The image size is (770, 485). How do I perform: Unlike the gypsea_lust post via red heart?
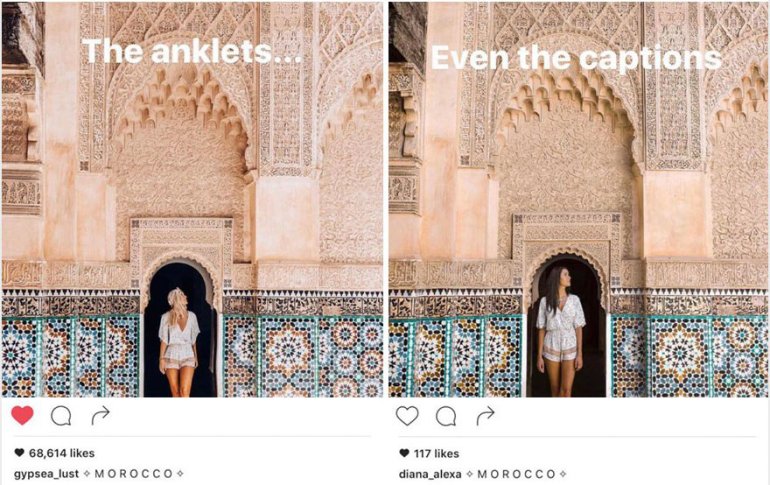[22, 416]
